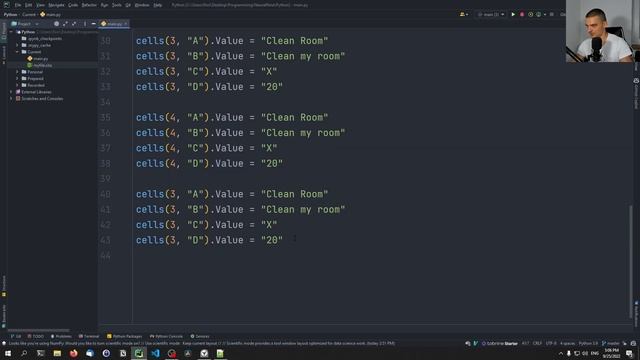Image resolution: width=640 pixels, height=360 pixels.
Task: Run with coverage icon in toolbar
Action: (x=530, y=14)
